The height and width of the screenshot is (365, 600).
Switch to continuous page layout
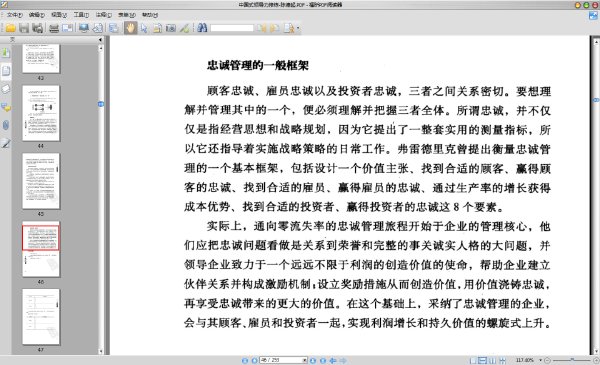click(x=483, y=360)
